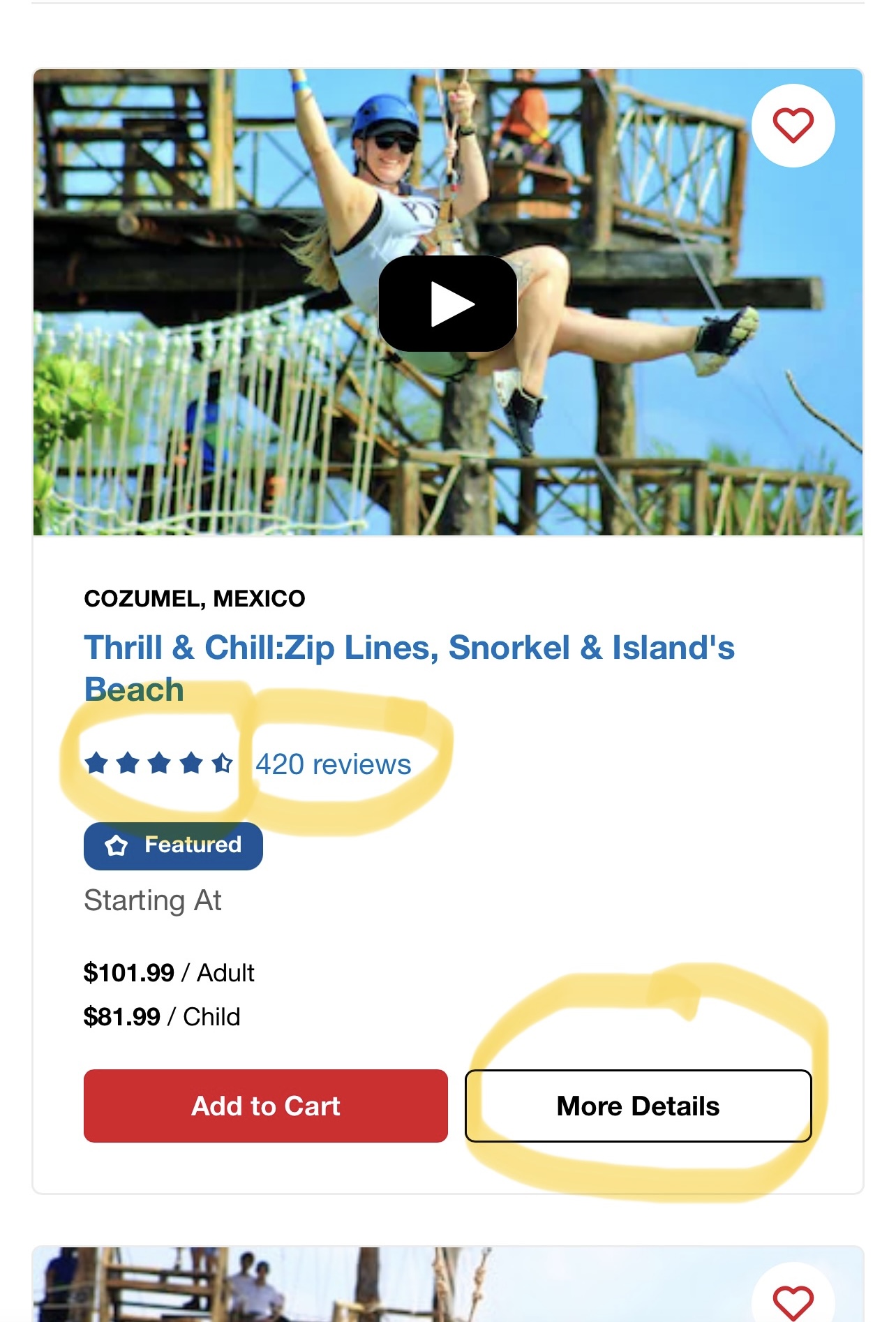Click the fourth star in the rating
Image resolution: width=896 pixels, height=1322 pixels.
click(x=191, y=763)
